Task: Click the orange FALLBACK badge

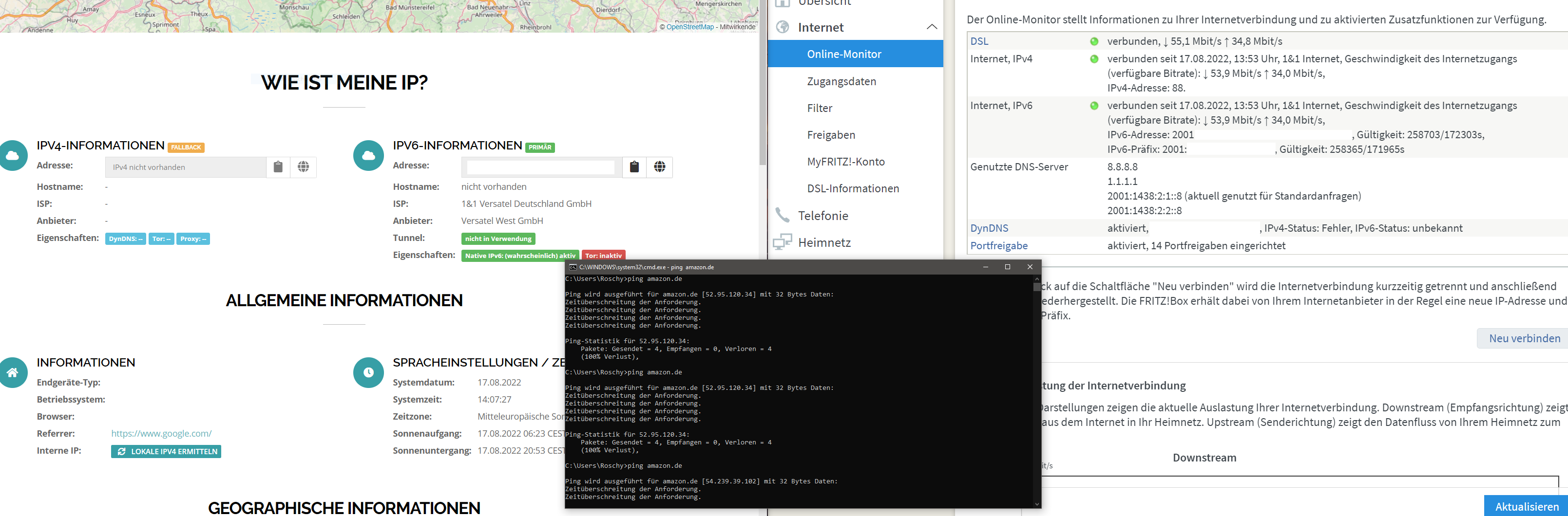Action: point(186,147)
